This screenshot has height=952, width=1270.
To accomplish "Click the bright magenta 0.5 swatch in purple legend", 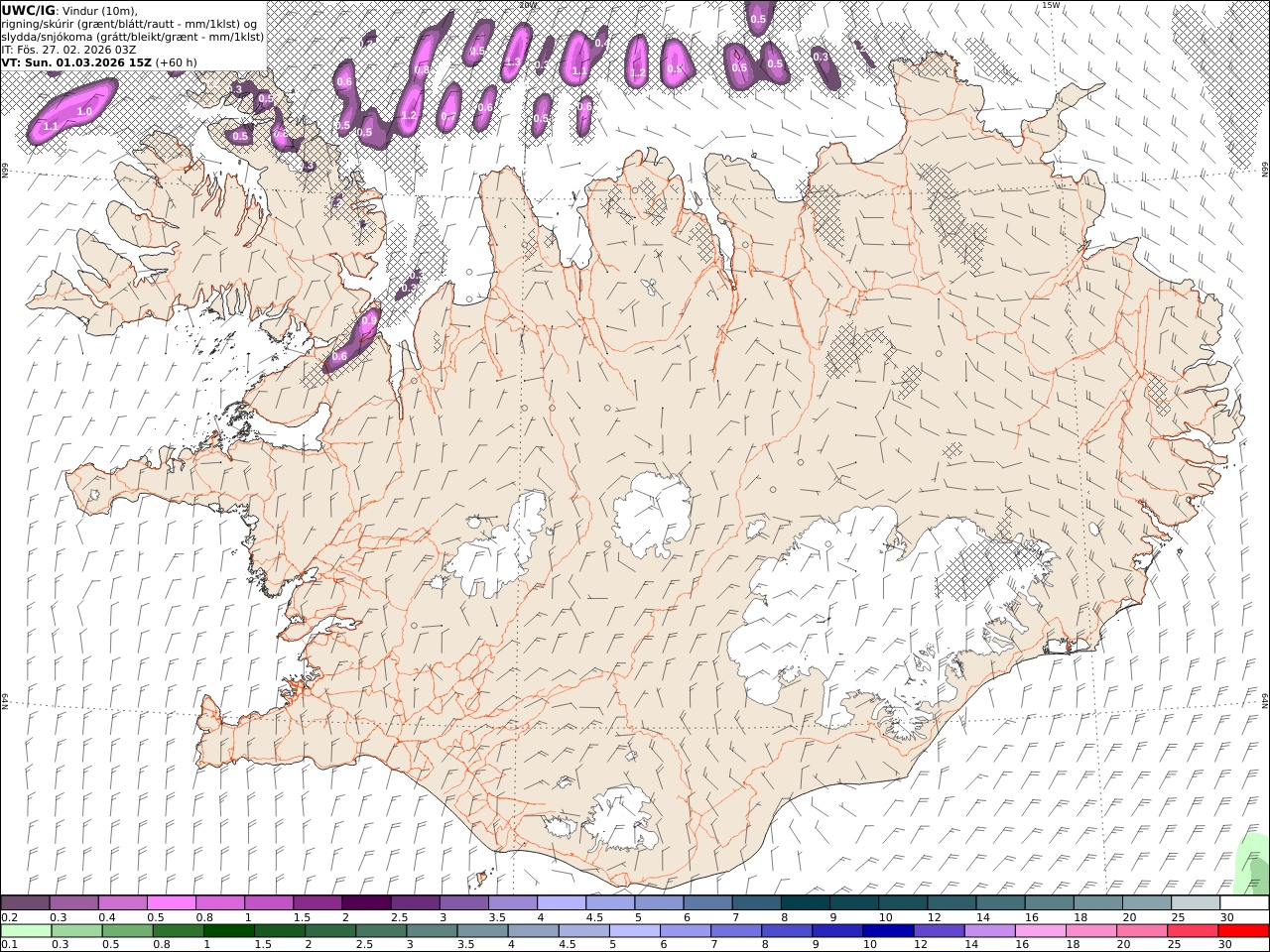I will tap(171, 903).
